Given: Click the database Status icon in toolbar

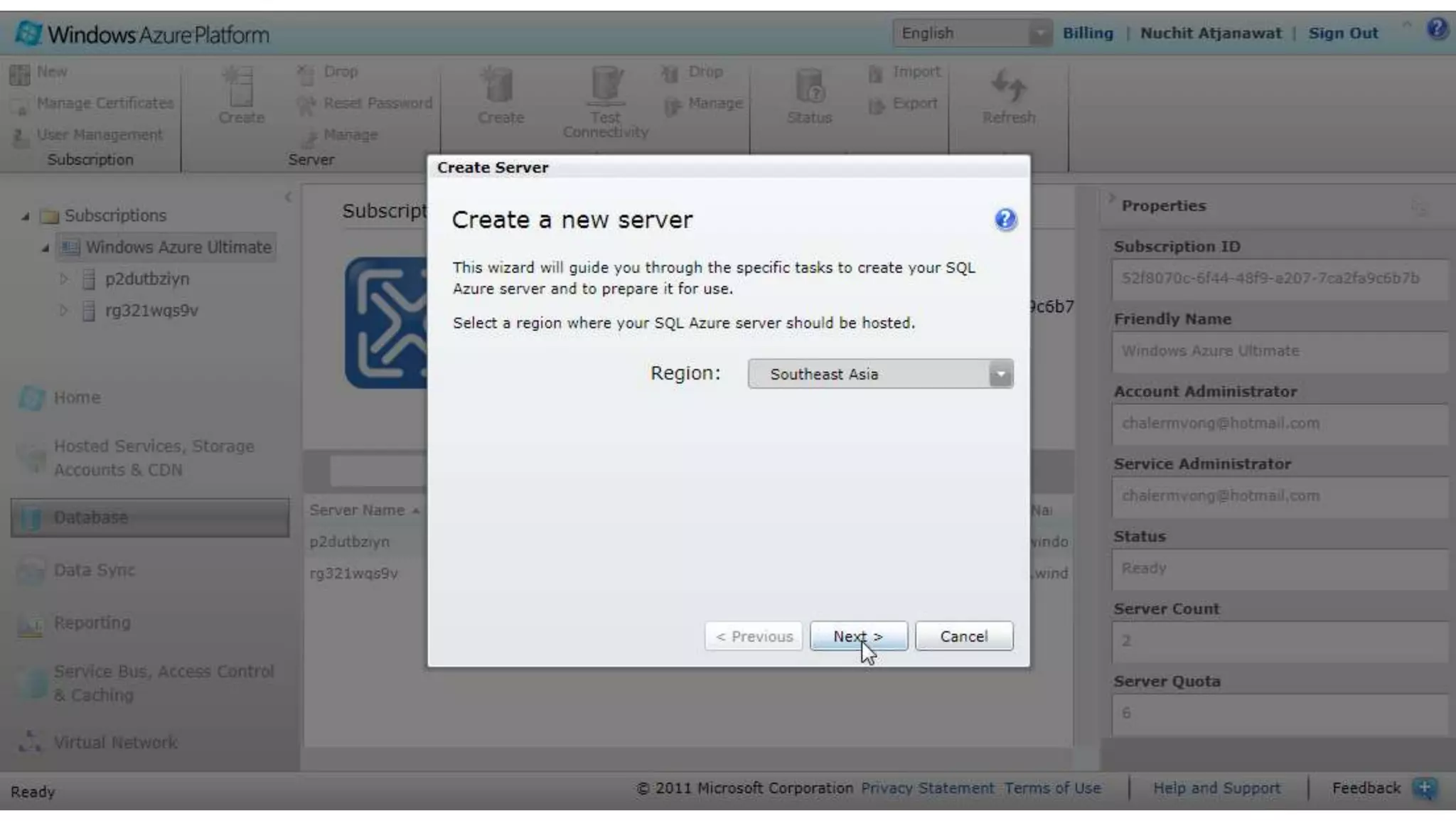Looking at the screenshot, I should tap(809, 86).
